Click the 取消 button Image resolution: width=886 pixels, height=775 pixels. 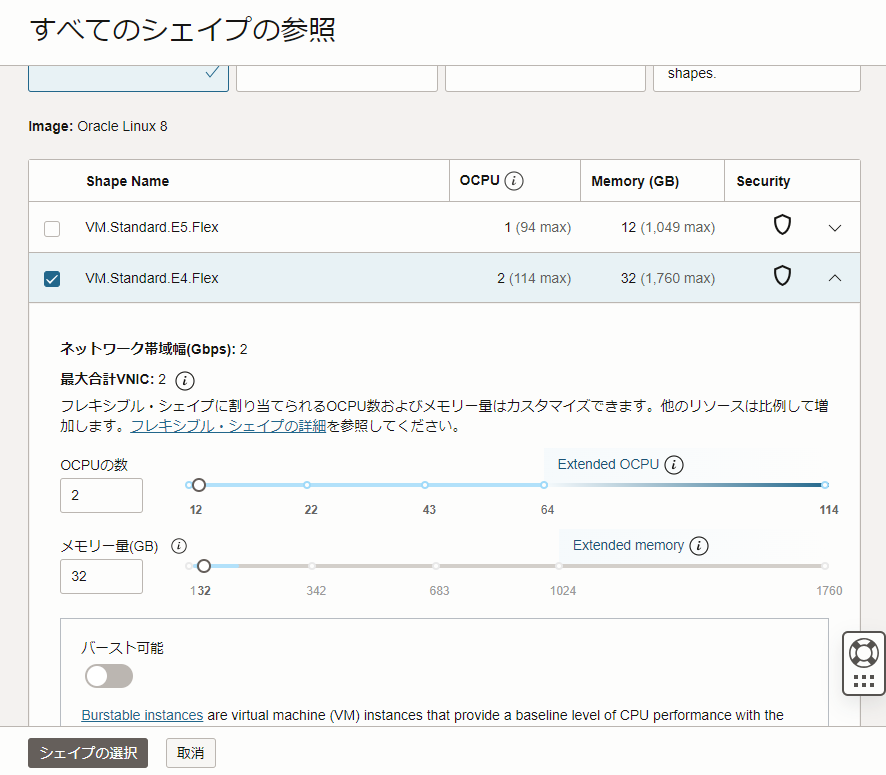190,753
